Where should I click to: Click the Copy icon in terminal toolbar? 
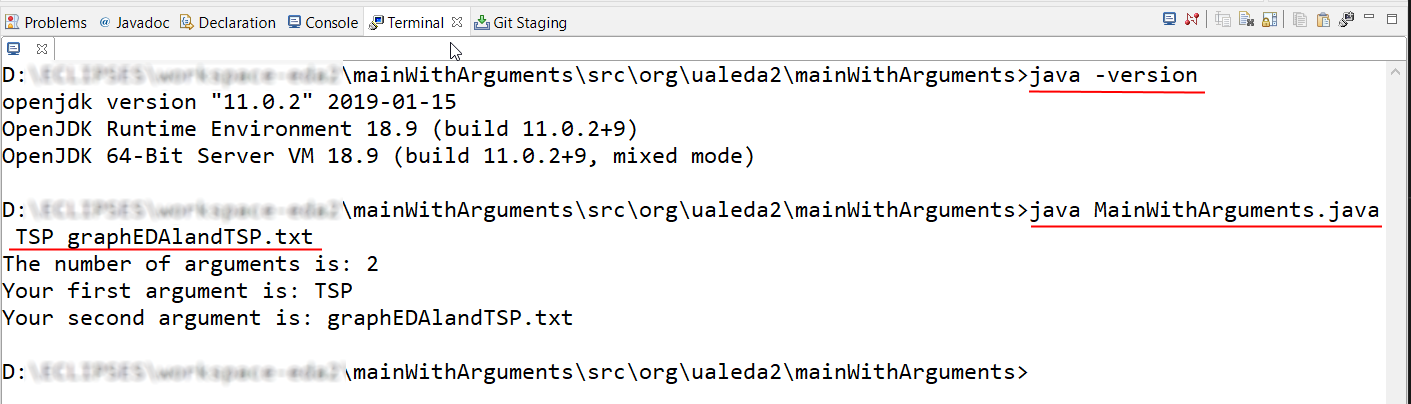pyautogui.click(x=1301, y=19)
